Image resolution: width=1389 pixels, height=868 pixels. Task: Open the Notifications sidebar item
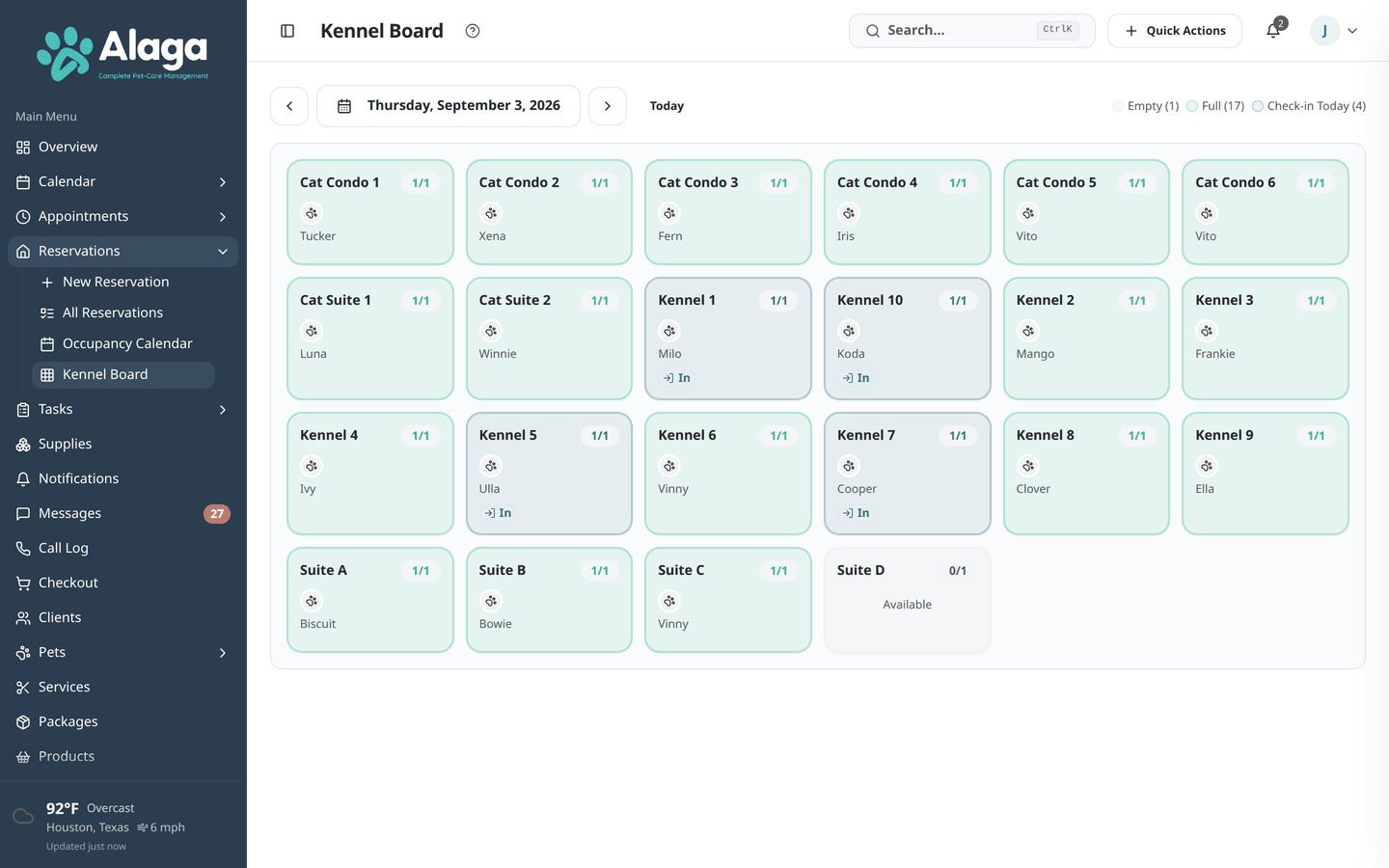point(123,479)
